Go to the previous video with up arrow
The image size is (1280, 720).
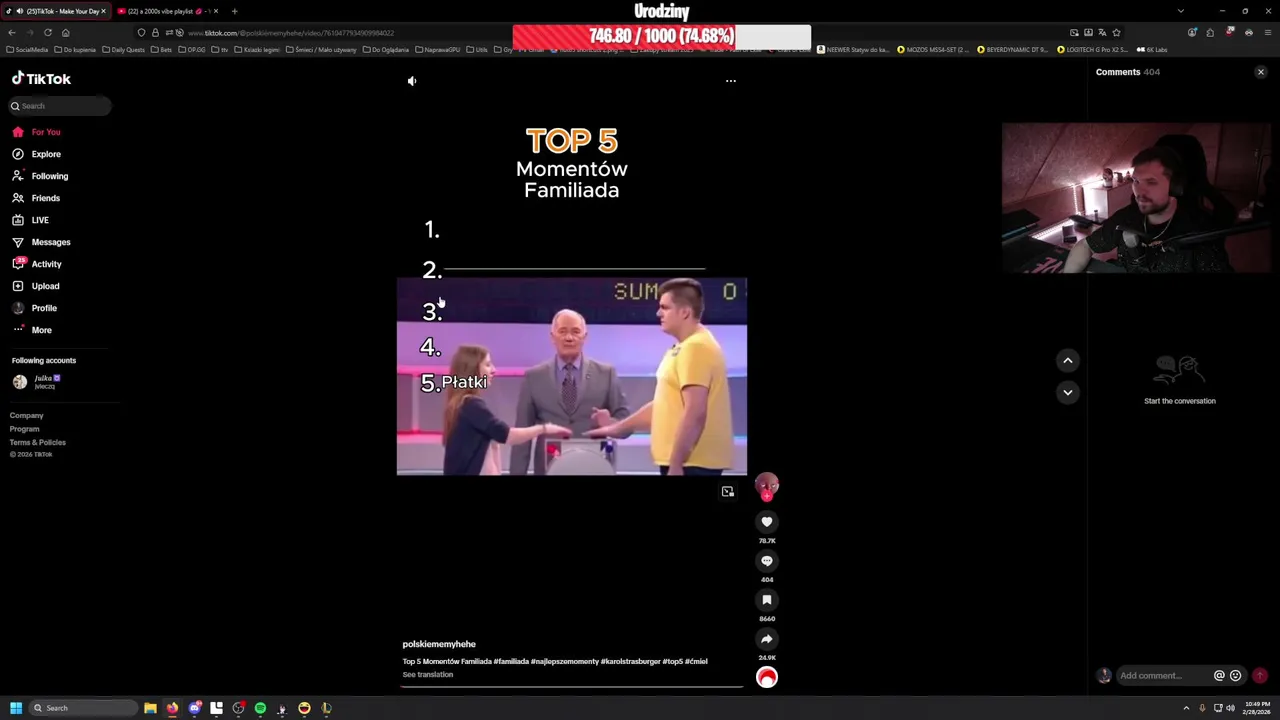(x=1068, y=360)
